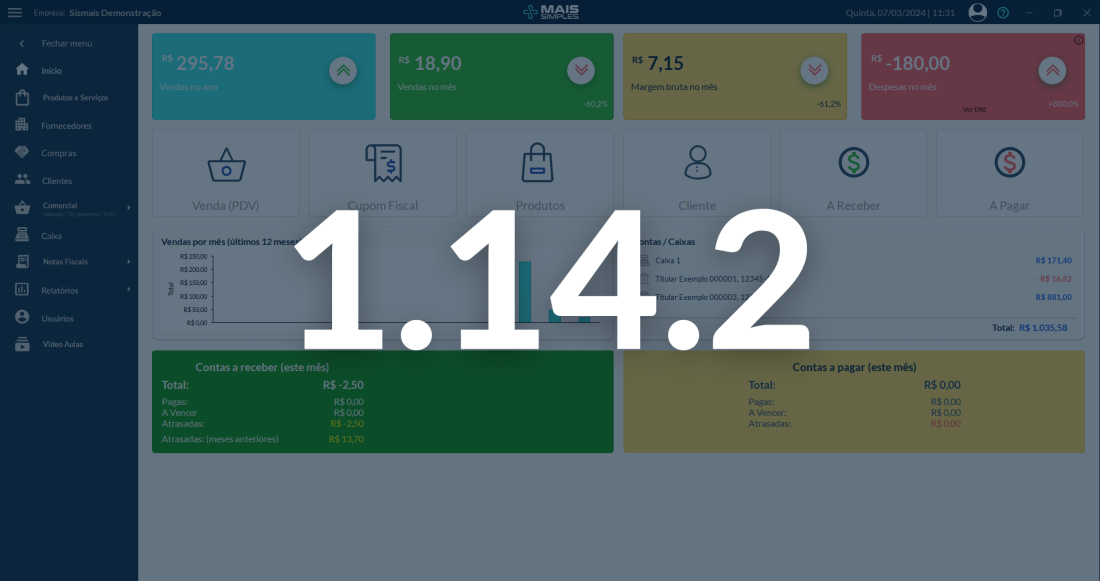Screen dimensions: 1100x581
Task: Open the Cupom Fiscal receipt shortcut
Action: (383, 173)
